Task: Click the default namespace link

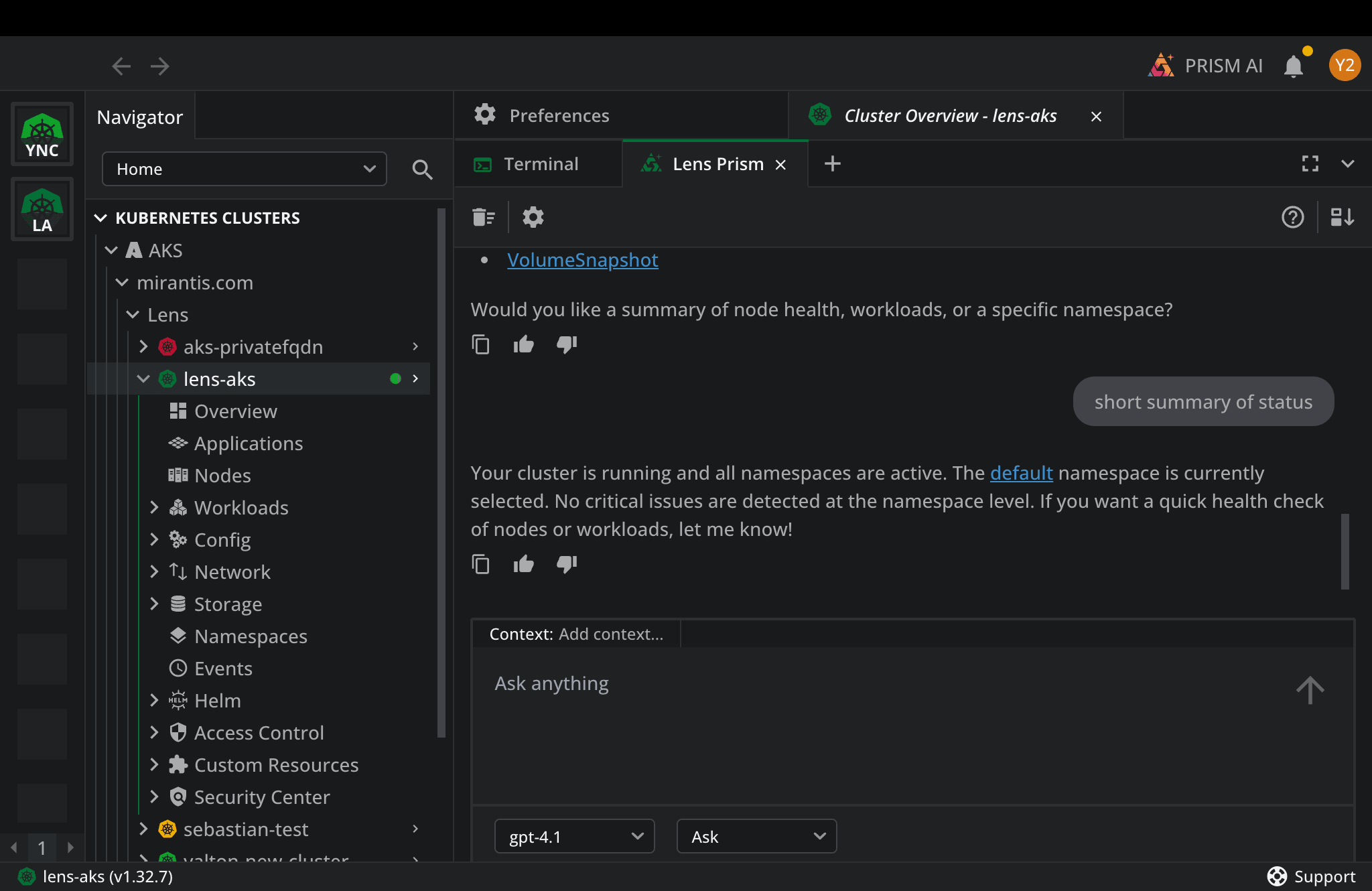Action: [x=1021, y=473]
